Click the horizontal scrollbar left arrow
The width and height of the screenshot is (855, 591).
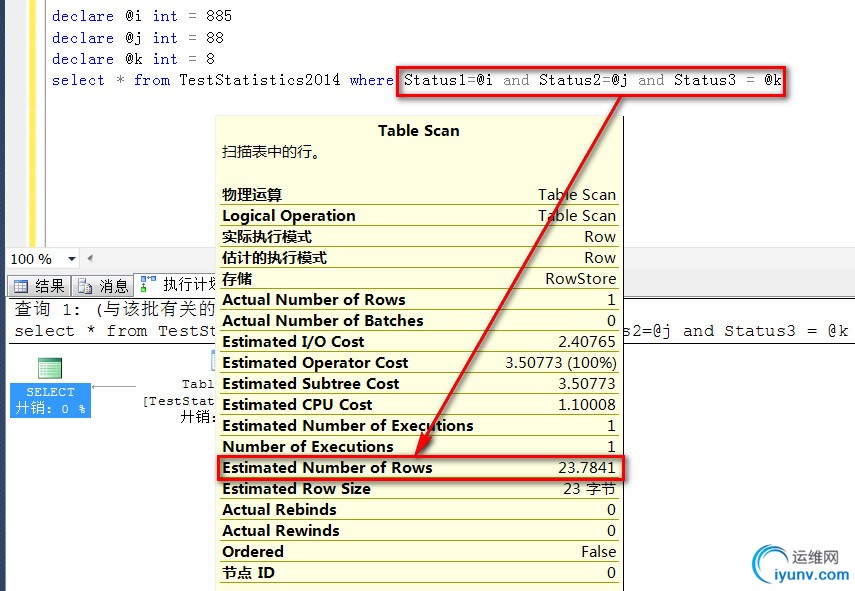pos(90,258)
